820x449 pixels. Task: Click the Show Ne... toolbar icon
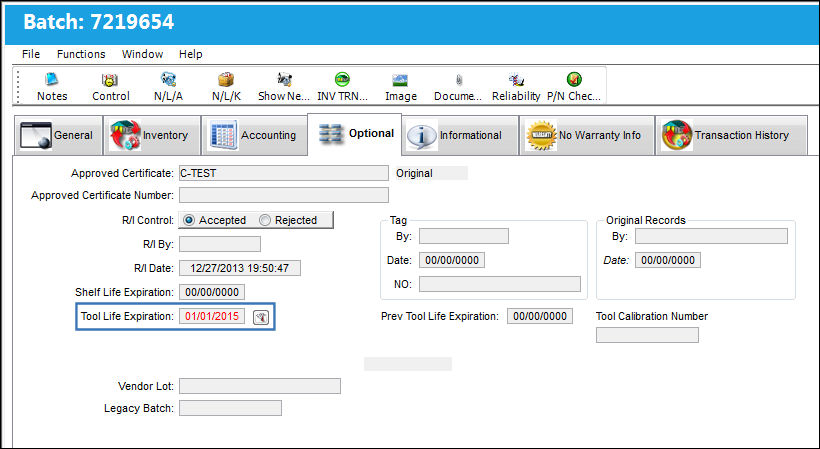click(283, 87)
